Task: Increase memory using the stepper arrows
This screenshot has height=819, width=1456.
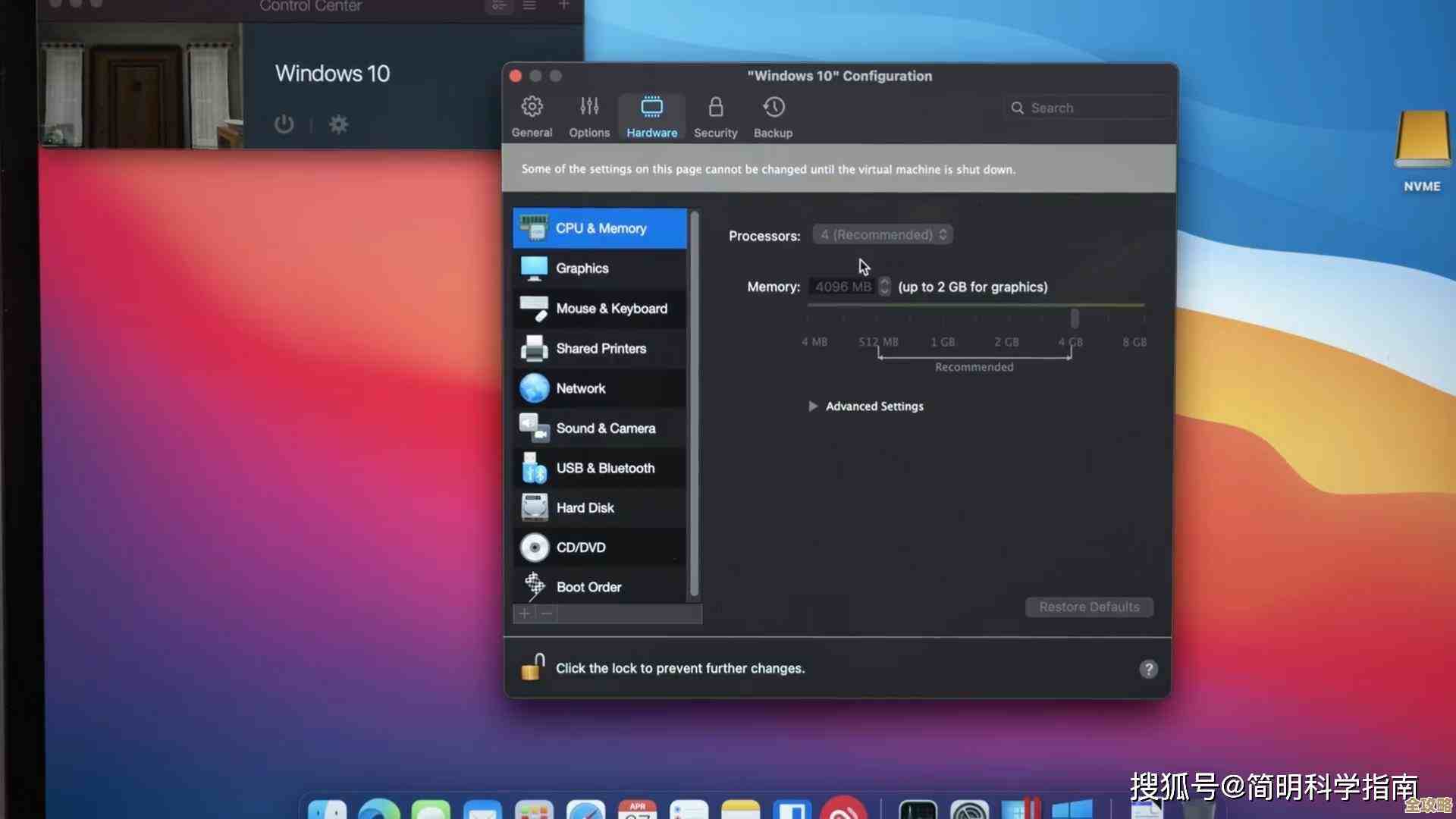Action: coord(884,283)
